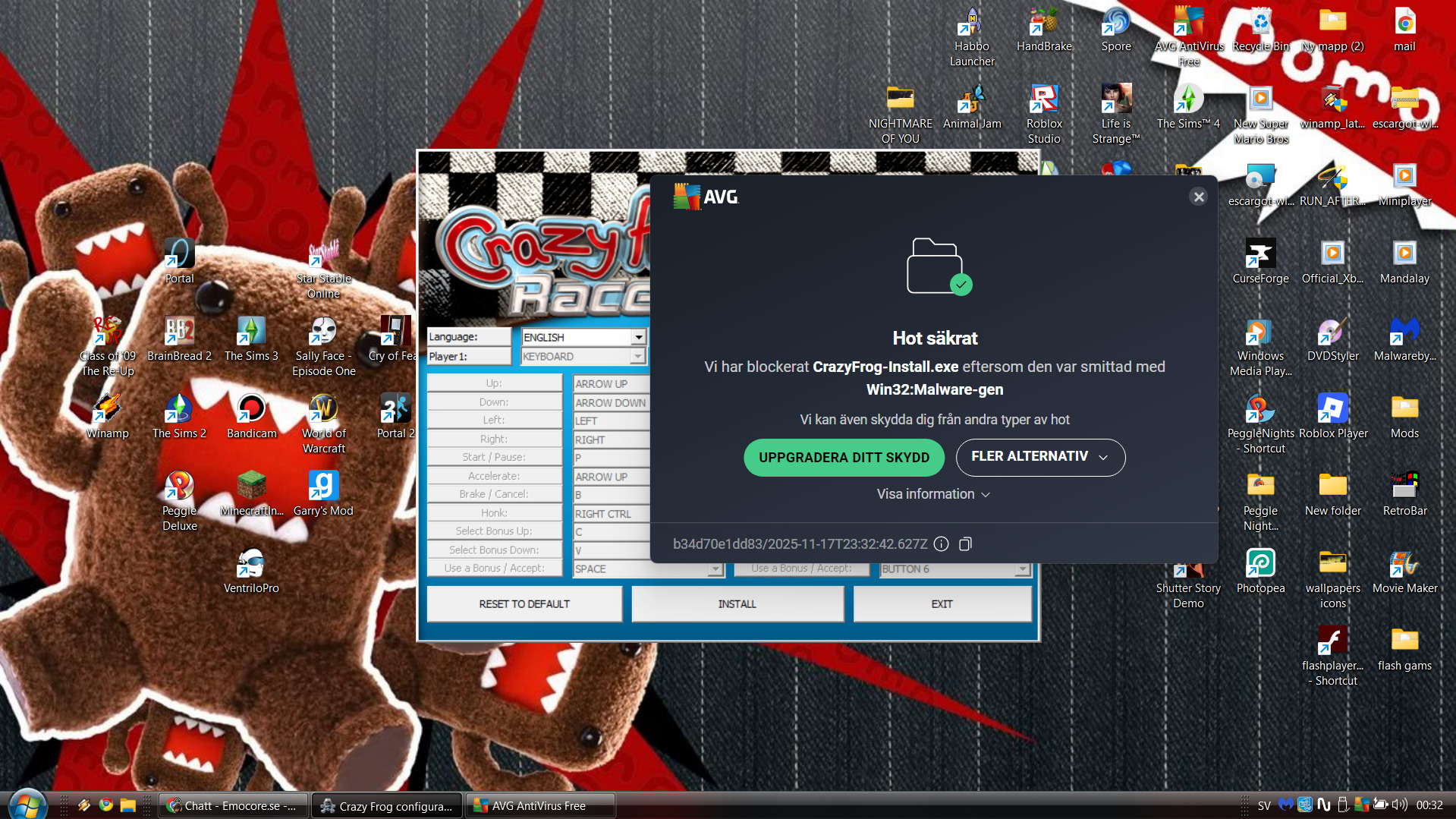Click the volume icon in the system tray
The image size is (1456, 819).
click(x=1400, y=805)
